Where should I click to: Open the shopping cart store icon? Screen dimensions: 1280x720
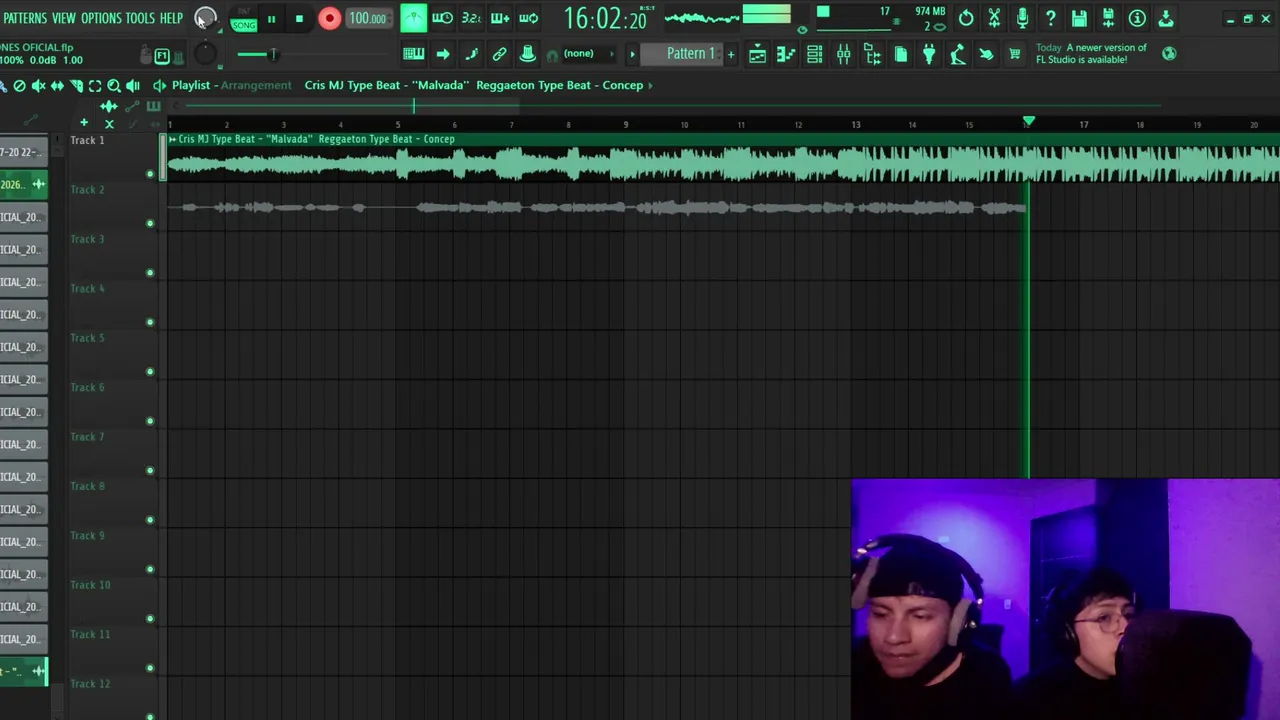(x=1015, y=54)
